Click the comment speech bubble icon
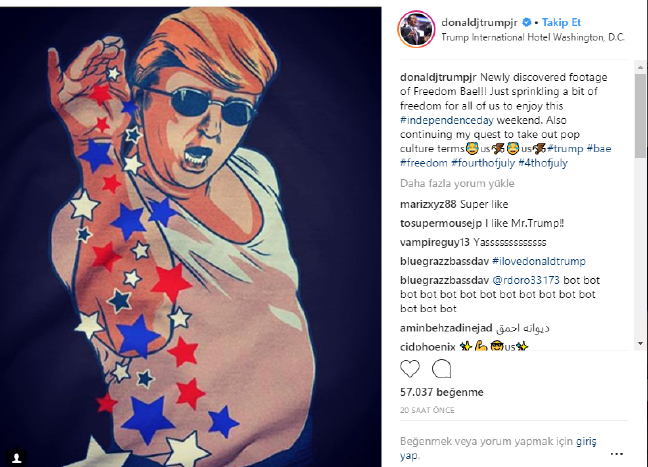648x467 pixels. [442, 369]
